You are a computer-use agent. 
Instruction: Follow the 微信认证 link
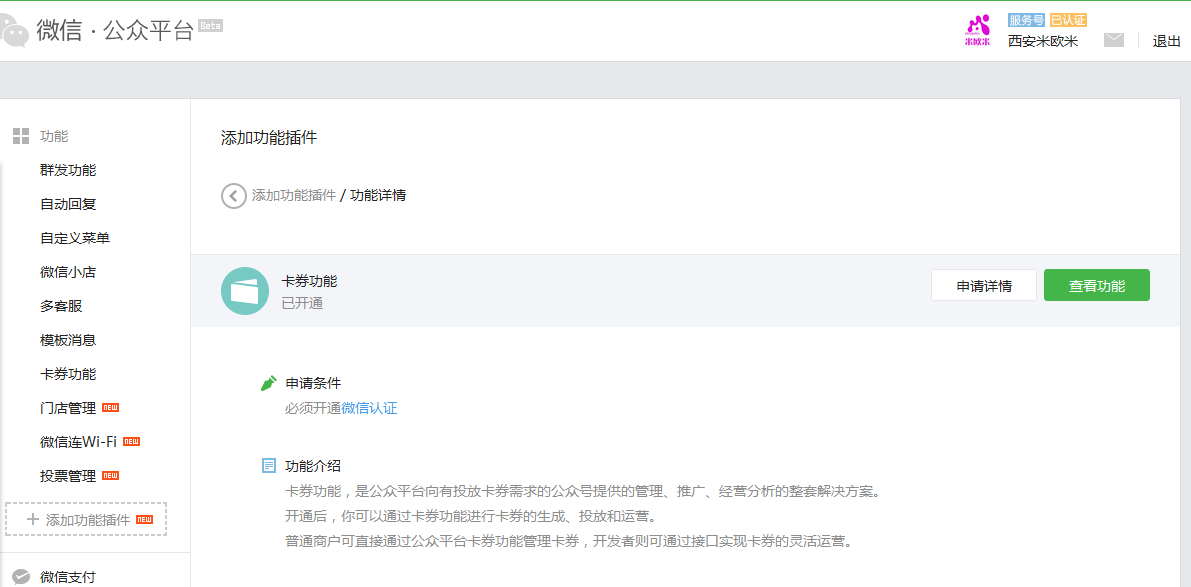369,408
